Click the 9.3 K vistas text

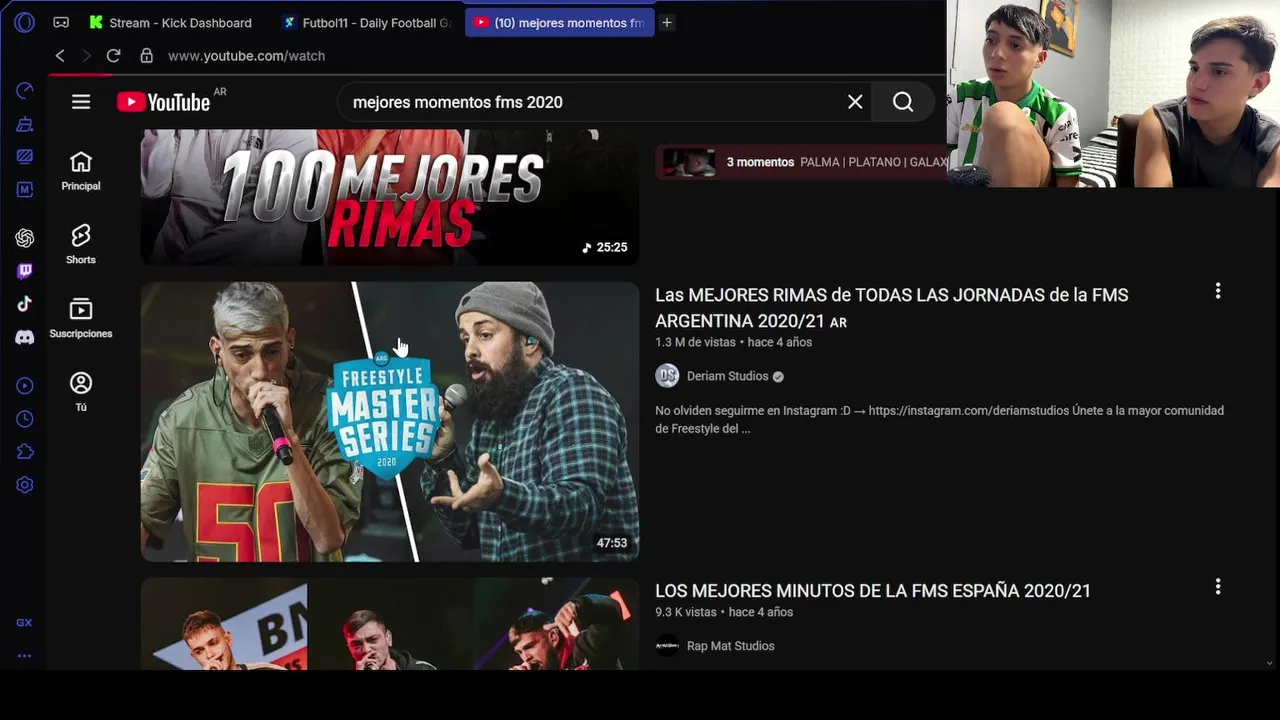point(686,612)
